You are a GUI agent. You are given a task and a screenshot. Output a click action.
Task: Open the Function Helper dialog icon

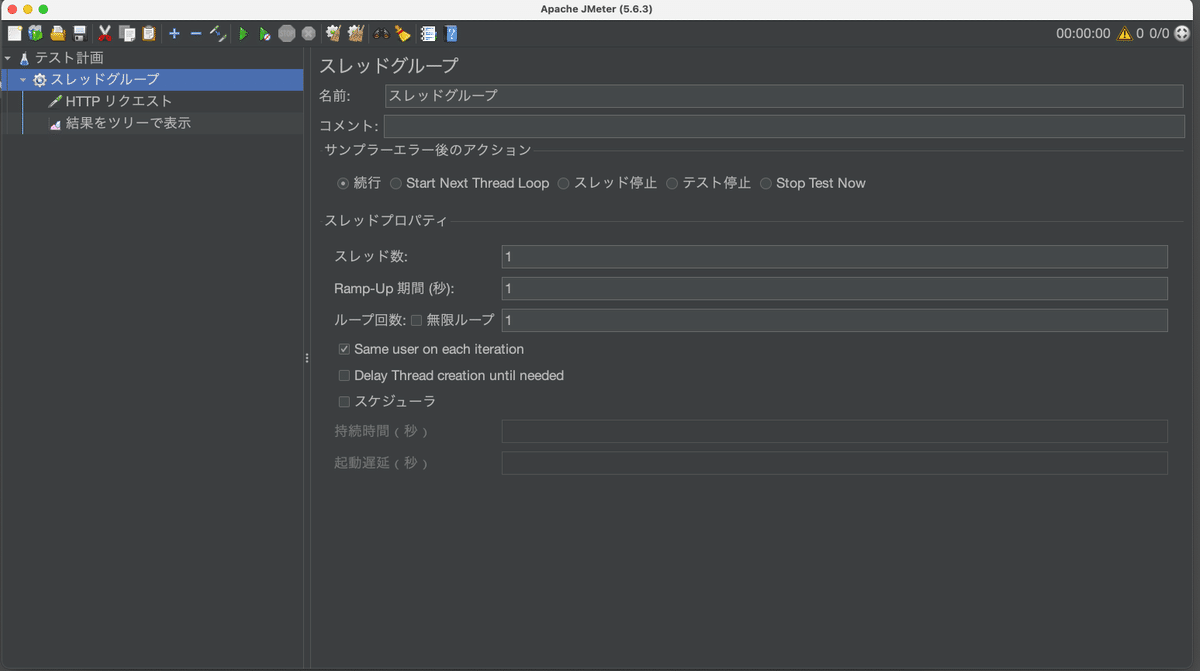click(x=428, y=32)
